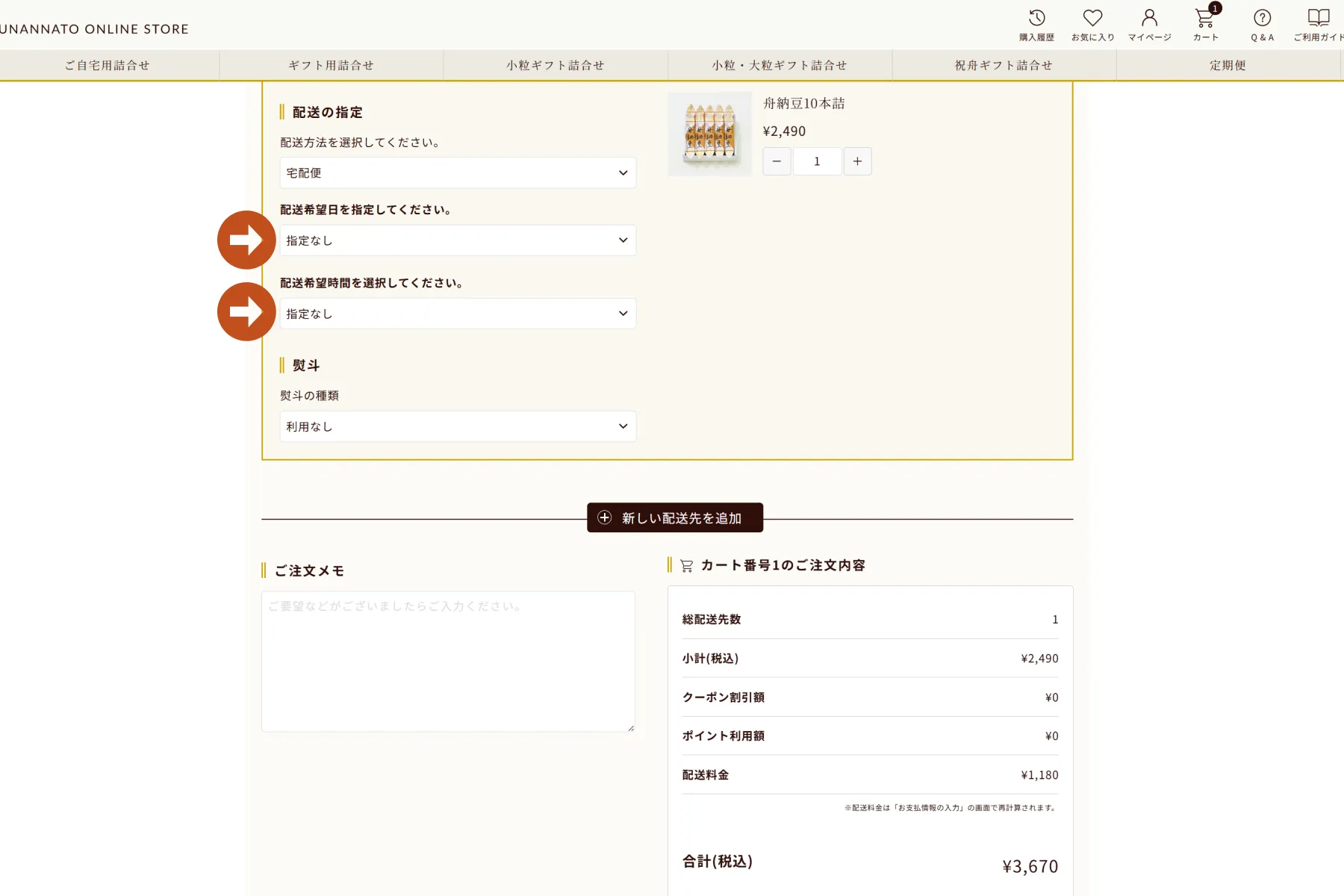
Task: Select the ご自宅用詰合せ menu item
Action: click(108, 65)
